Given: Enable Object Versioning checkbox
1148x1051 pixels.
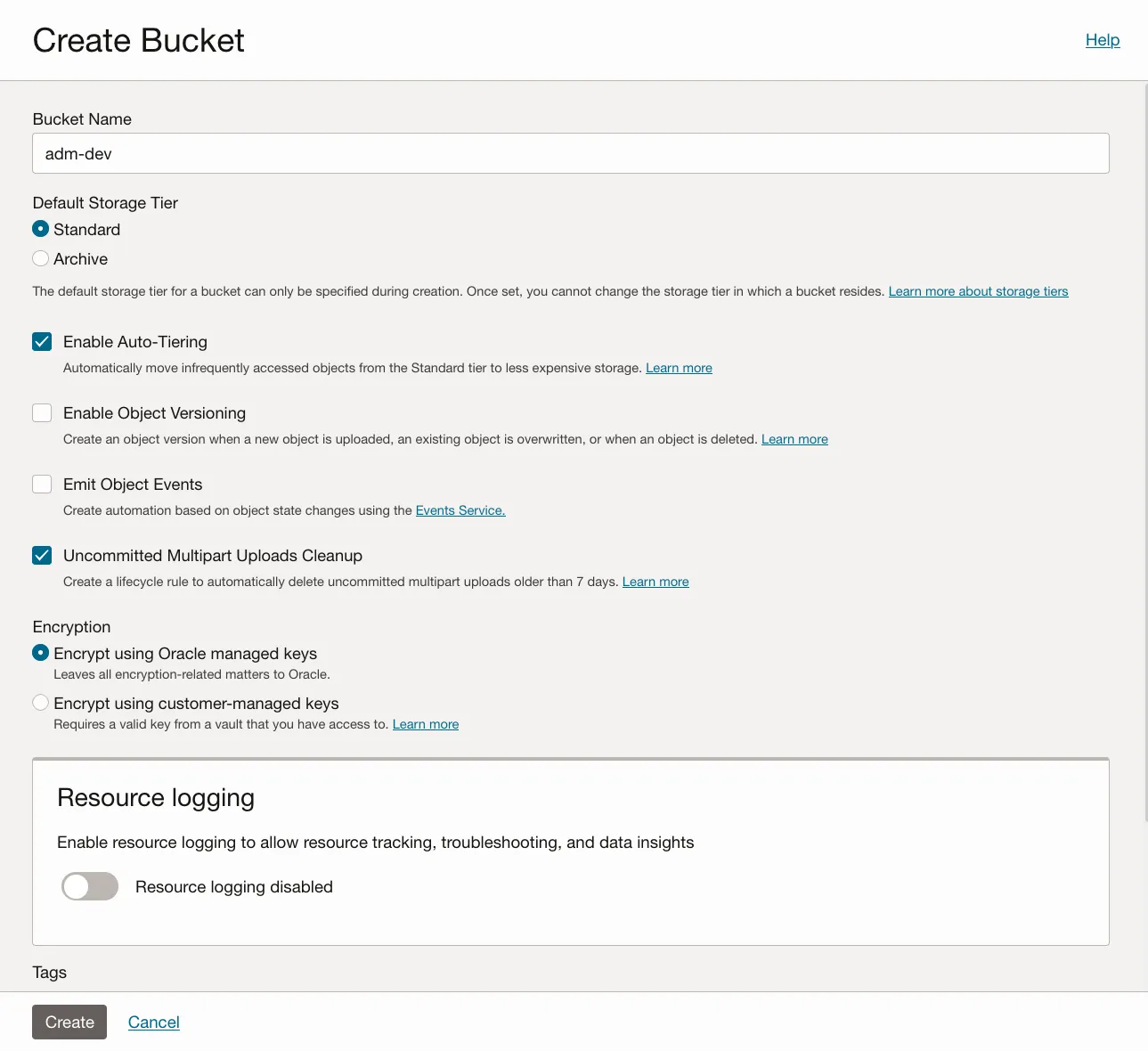Looking at the screenshot, I should (42, 413).
